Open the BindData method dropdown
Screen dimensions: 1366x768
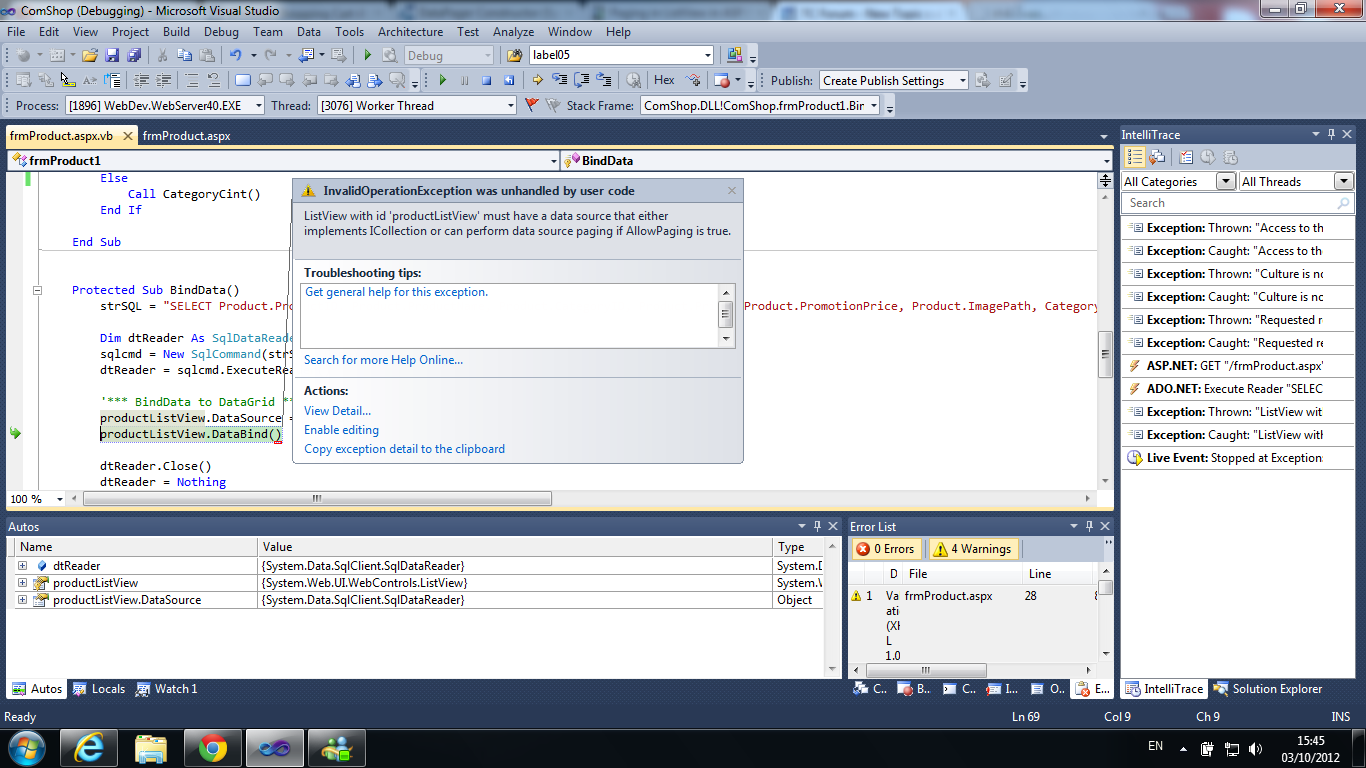pyautogui.click(x=837, y=160)
